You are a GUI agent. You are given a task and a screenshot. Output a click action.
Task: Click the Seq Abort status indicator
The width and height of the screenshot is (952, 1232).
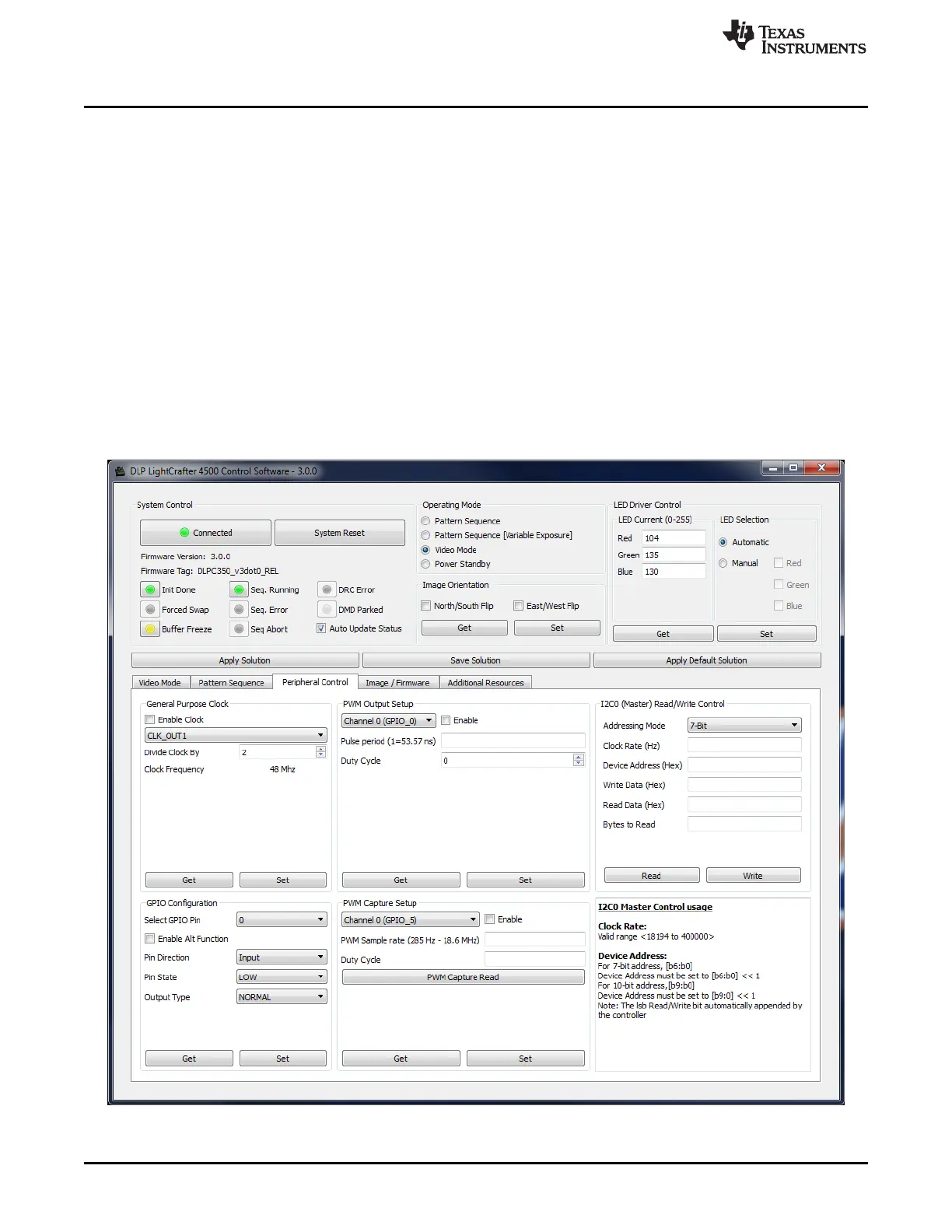click(239, 628)
